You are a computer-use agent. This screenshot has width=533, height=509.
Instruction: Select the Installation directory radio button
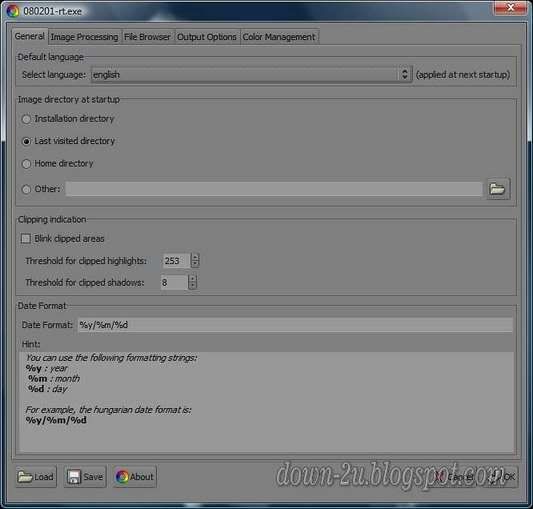click(x=26, y=119)
